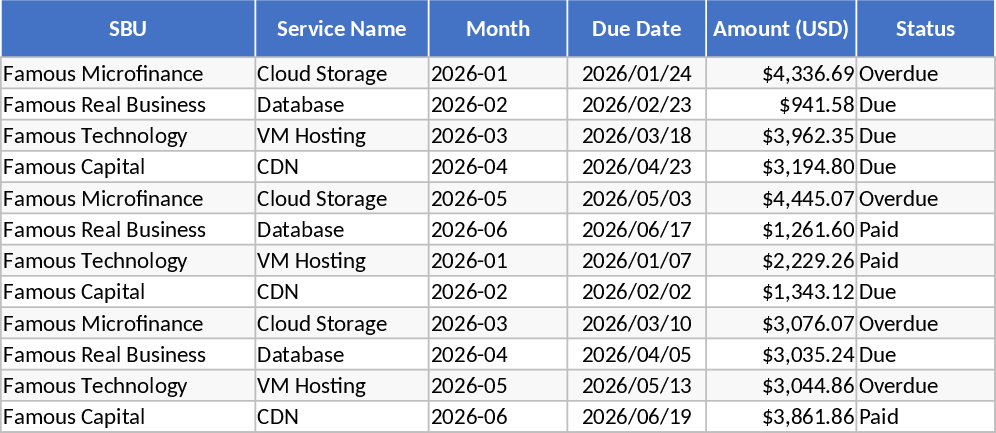This screenshot has height=433, width=996.
Task: Select the Due Date column header
Action: click(637, 29)
